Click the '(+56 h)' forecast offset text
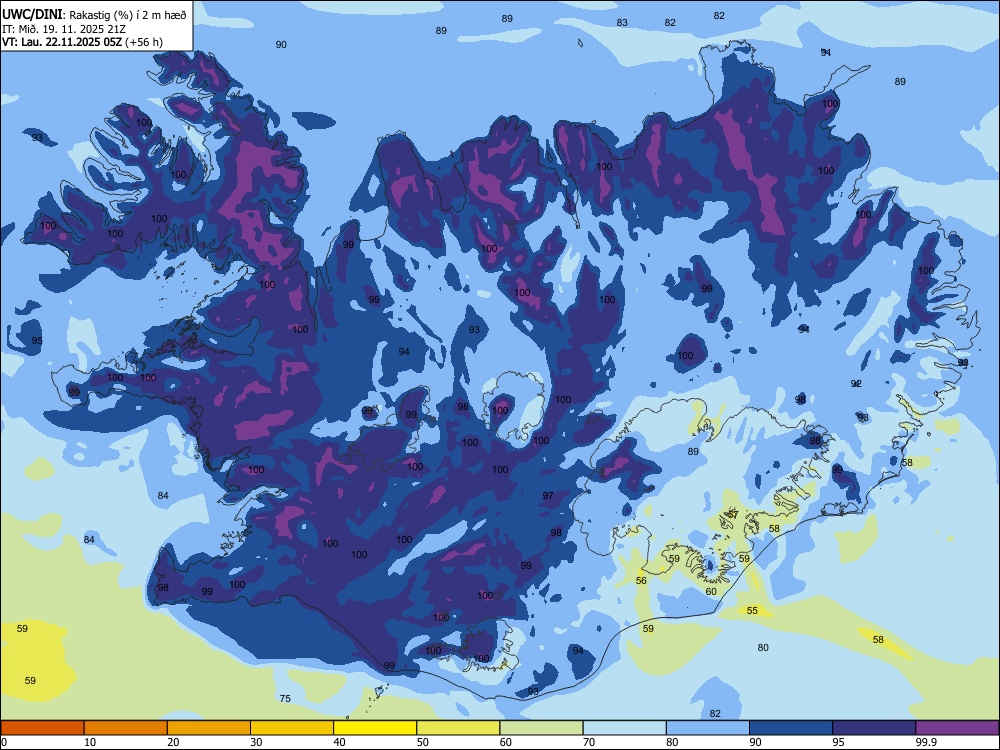Screen dimensions: 1000x750 [144, 42]
